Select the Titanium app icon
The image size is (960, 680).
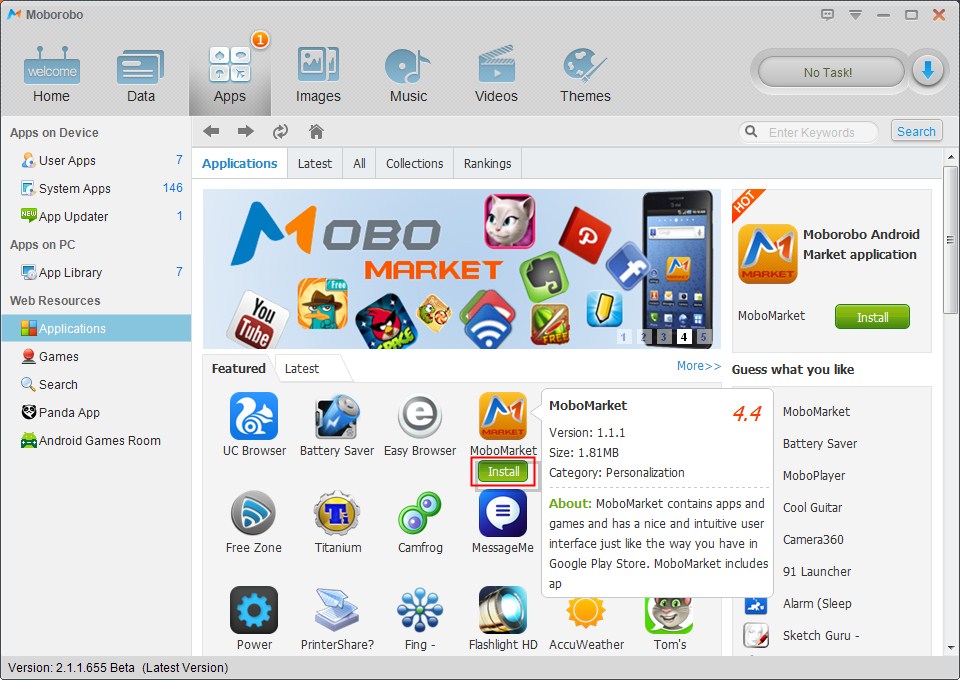(x=337, y=513)
